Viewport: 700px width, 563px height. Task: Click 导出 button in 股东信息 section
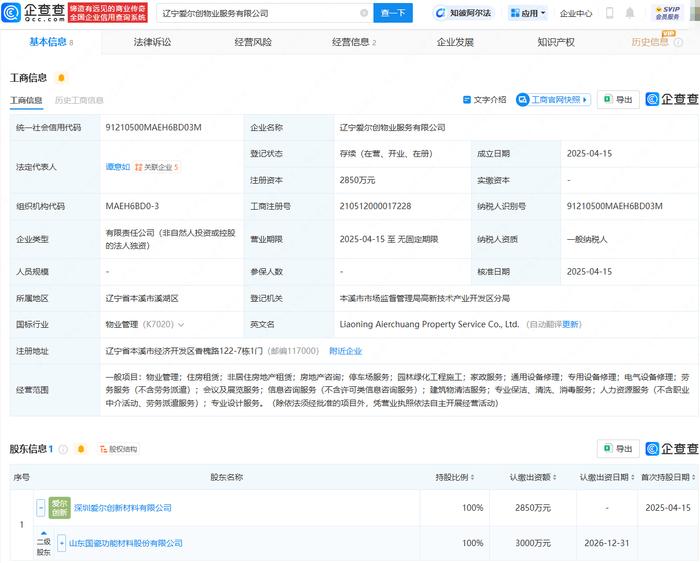tap(618, 449)
